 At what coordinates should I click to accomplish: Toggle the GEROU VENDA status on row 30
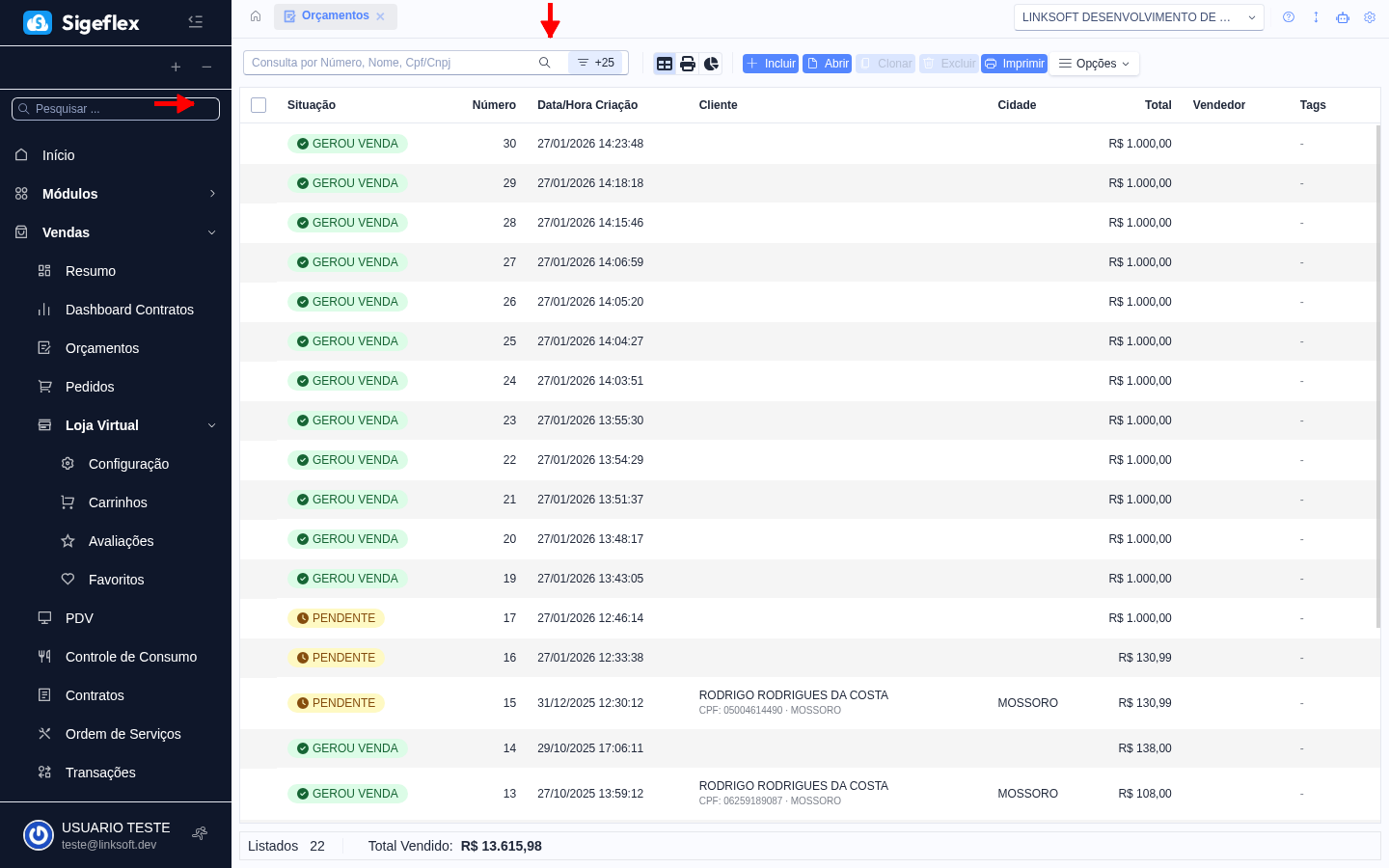[347, 143]
